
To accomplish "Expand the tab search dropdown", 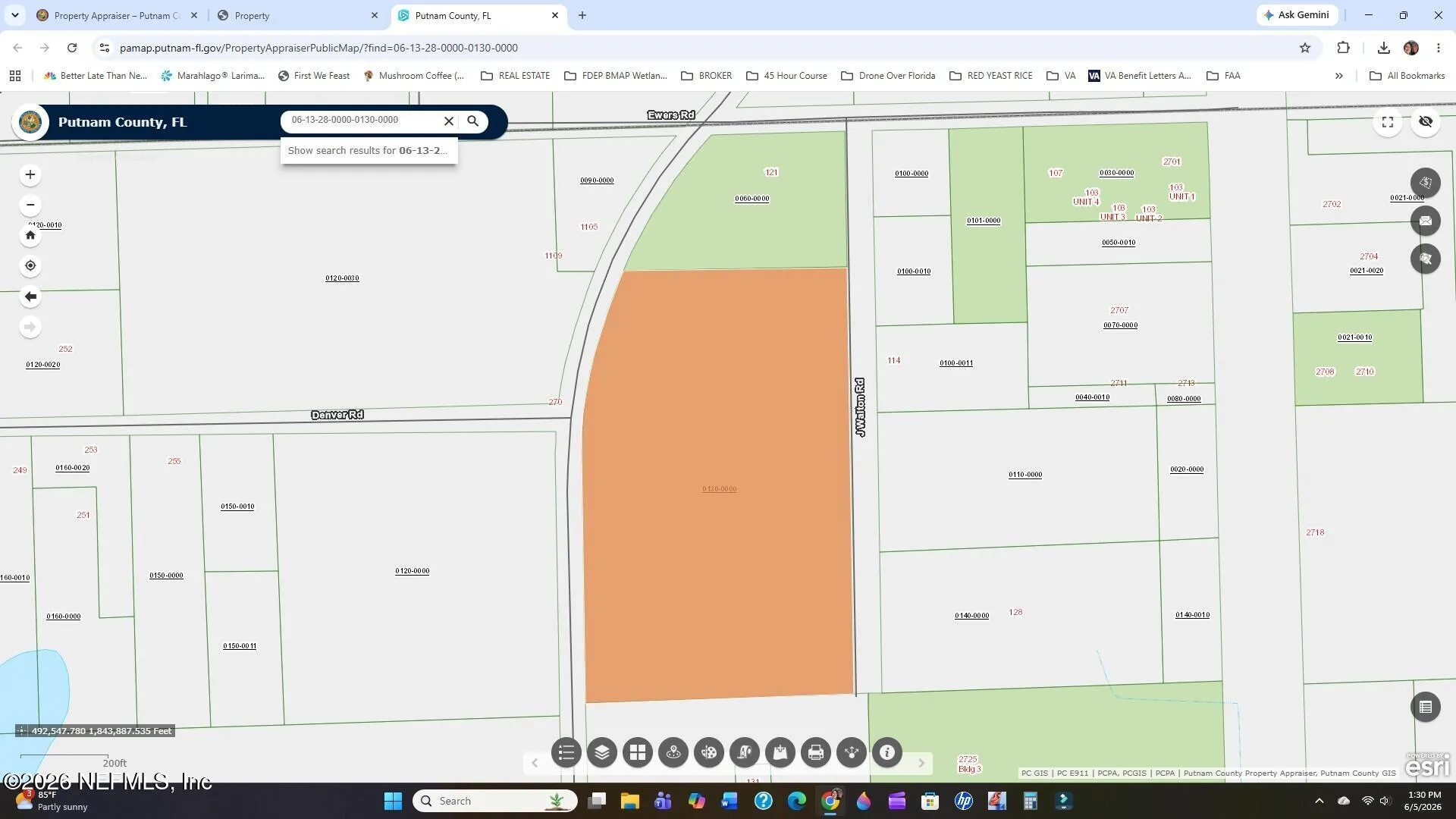I will 15,15.
